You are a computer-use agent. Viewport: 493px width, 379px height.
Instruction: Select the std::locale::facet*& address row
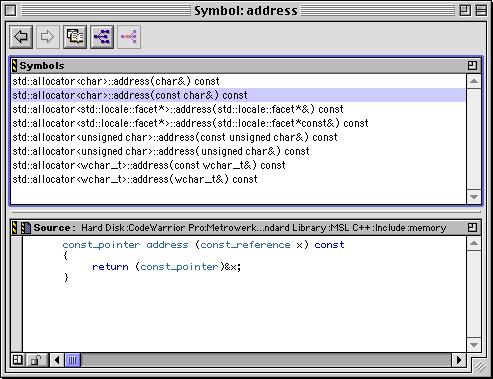pos(238,109)
